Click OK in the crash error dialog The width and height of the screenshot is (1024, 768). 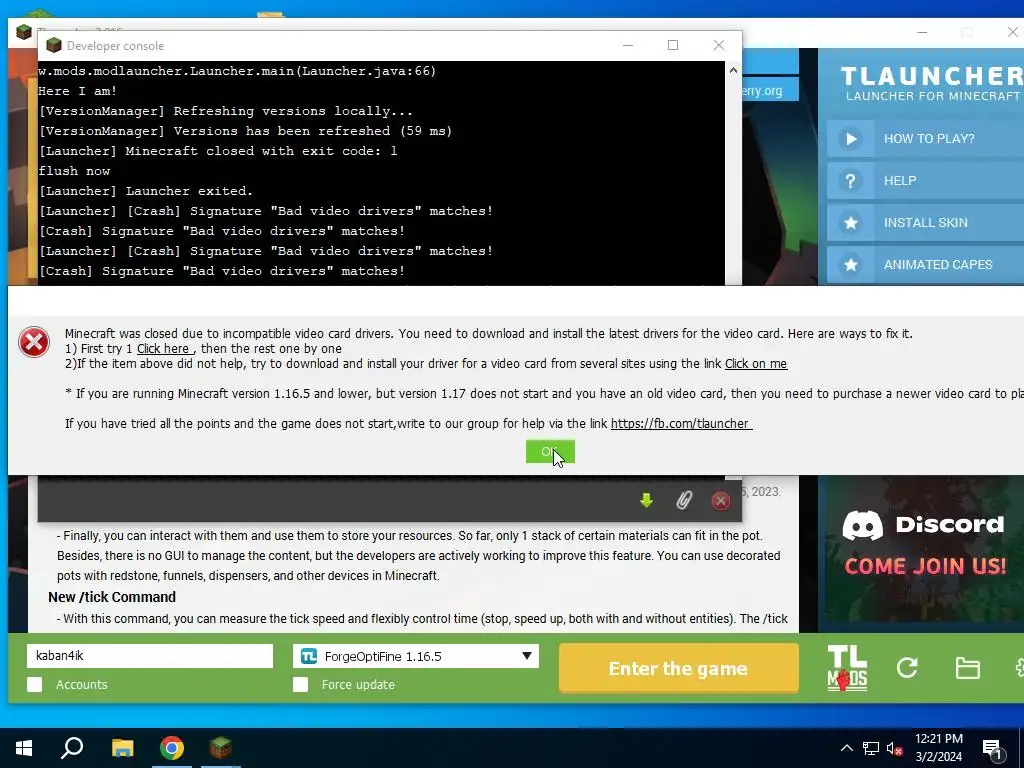click(550, 451)
